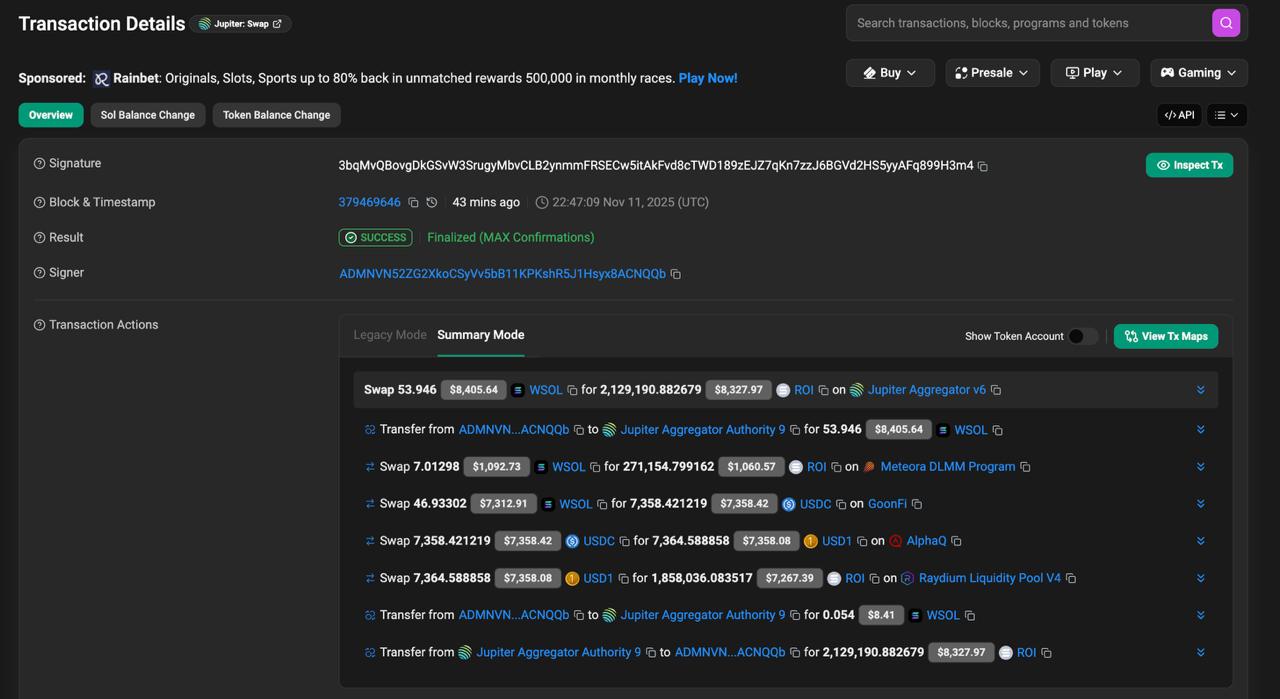Select the Overview tab
This screenshot has height=699, width=1280.
coord(51,115)
